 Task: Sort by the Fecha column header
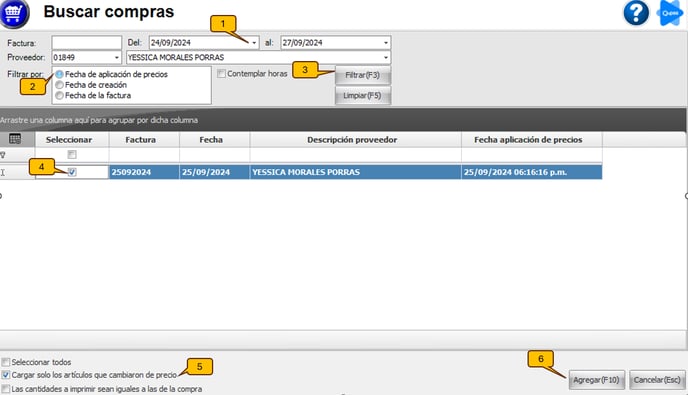215,140
